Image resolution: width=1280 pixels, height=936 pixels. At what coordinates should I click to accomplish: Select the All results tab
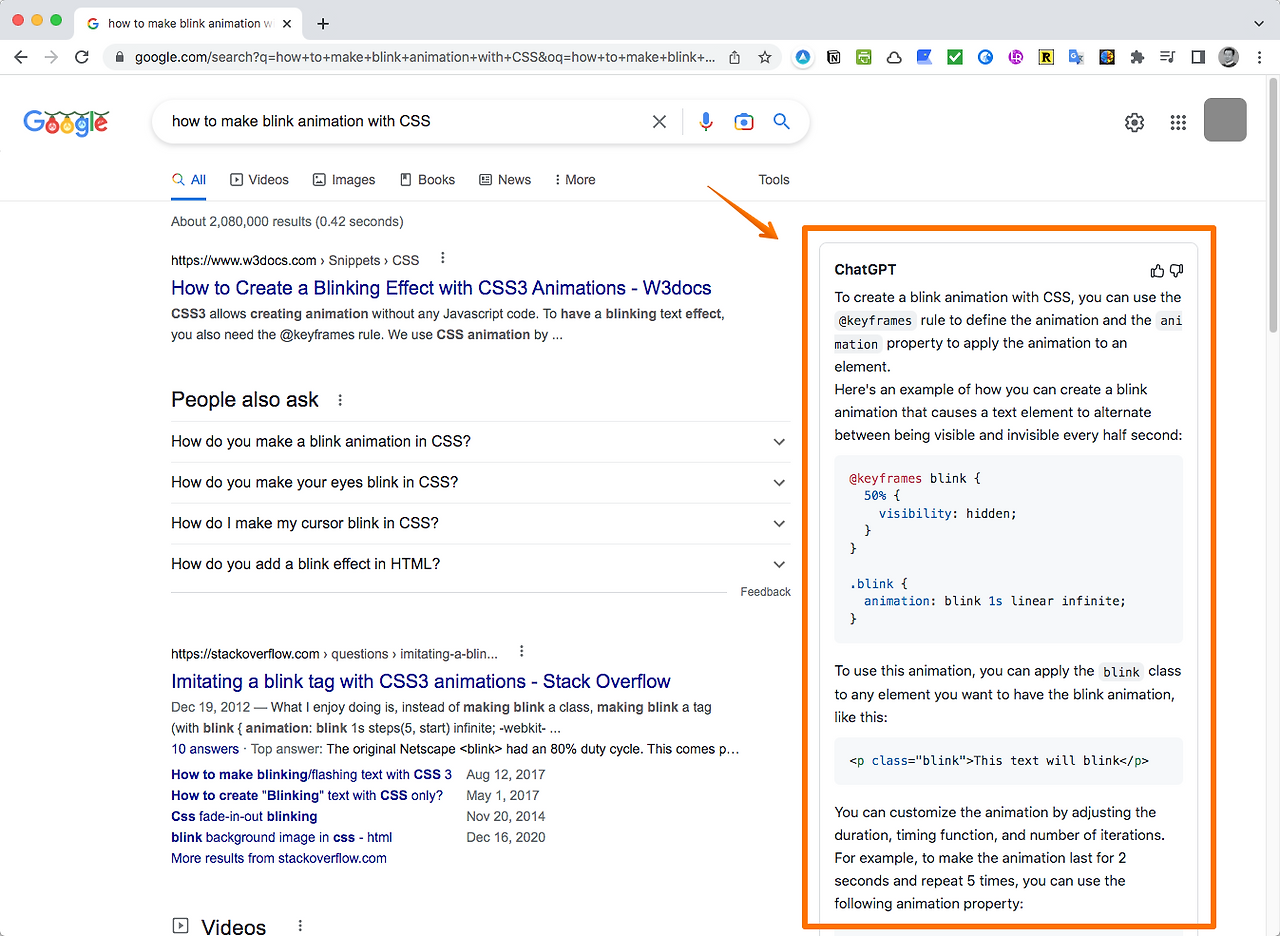189,180
